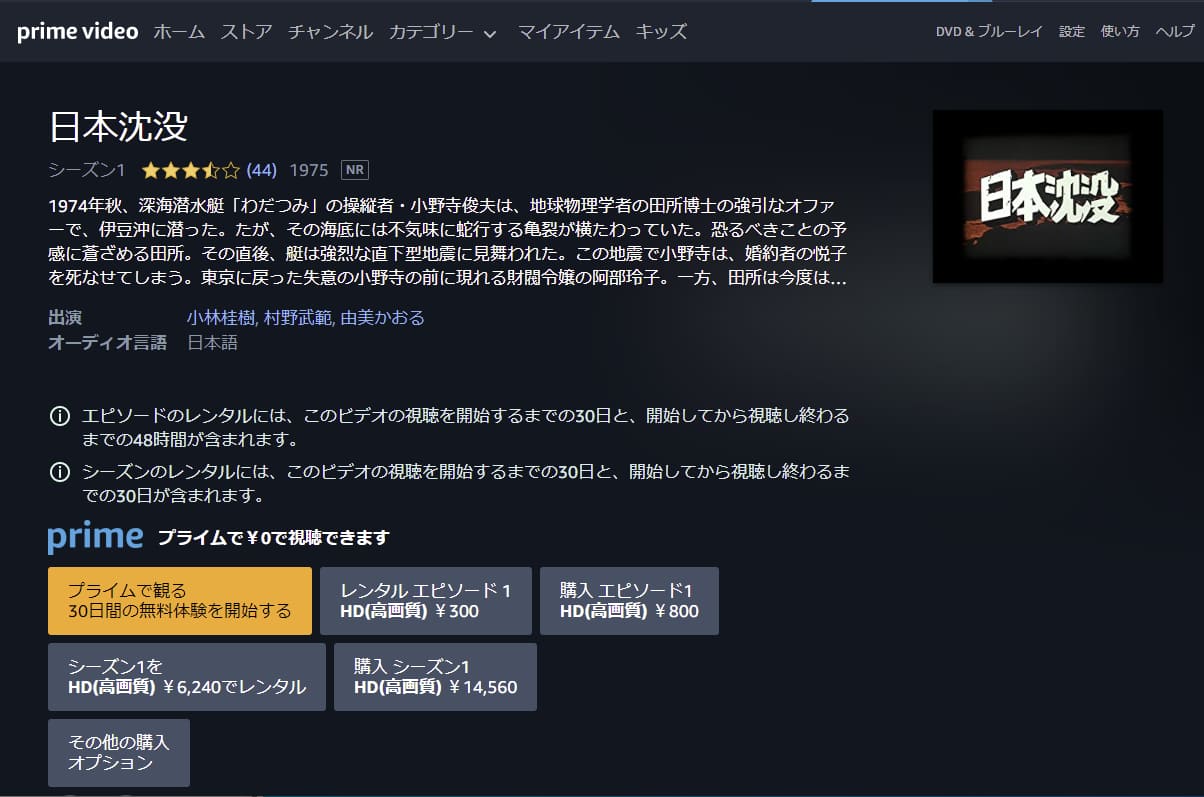
Task: Open the ホーム menu item
Action: point(179,32)
